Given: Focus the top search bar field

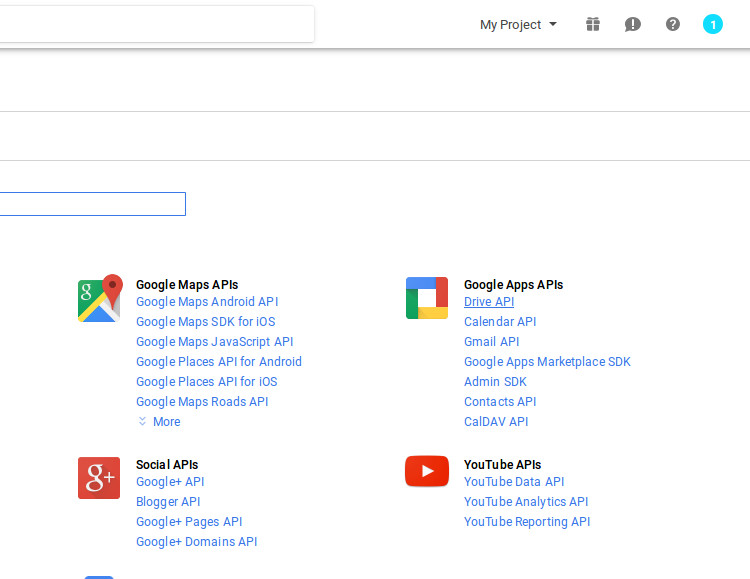Looking at the screenshot, I should coord(157,24).
